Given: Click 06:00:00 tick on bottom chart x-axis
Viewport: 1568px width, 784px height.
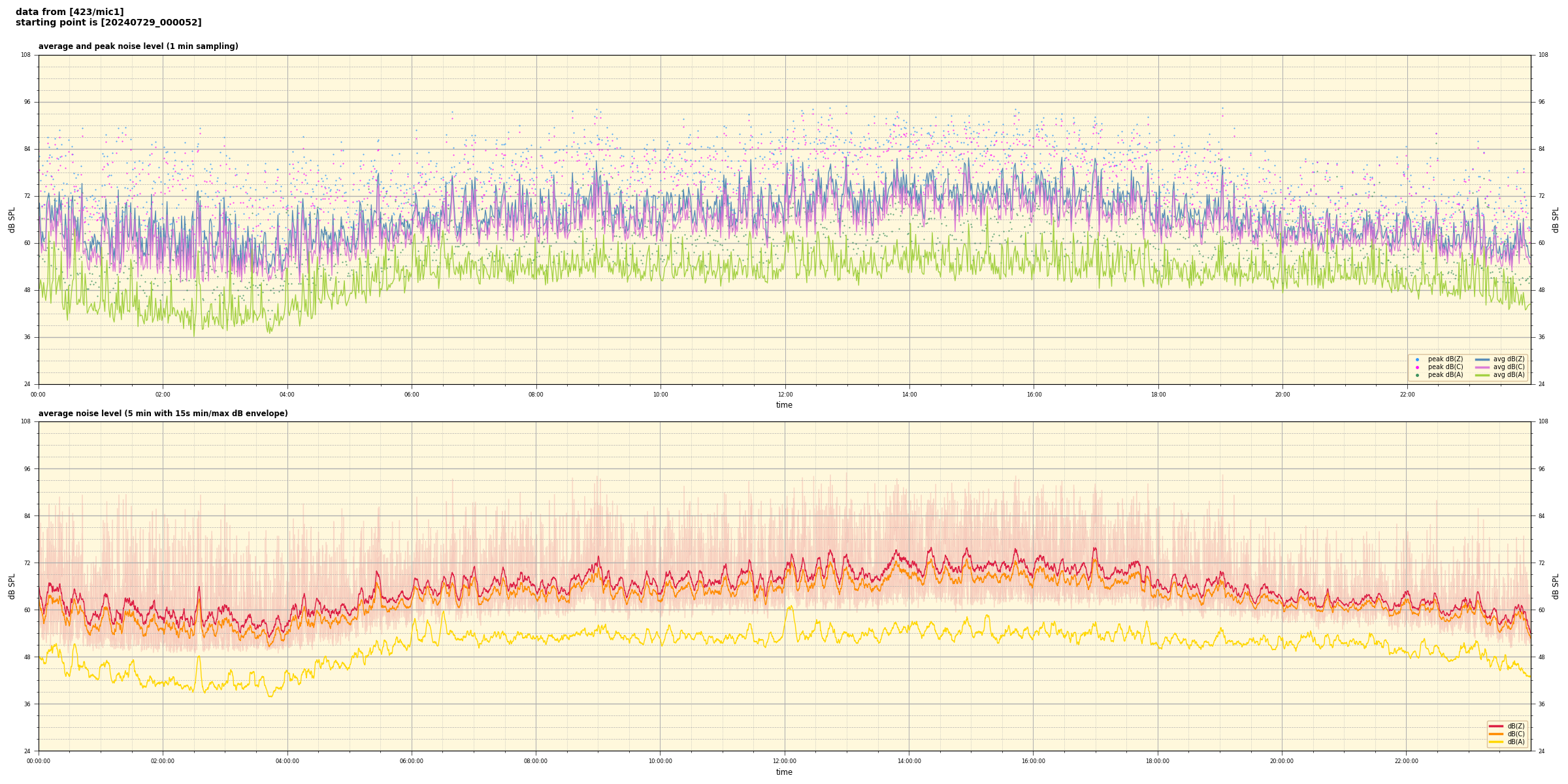Looking at the screenshot, I should coord(412,761).
